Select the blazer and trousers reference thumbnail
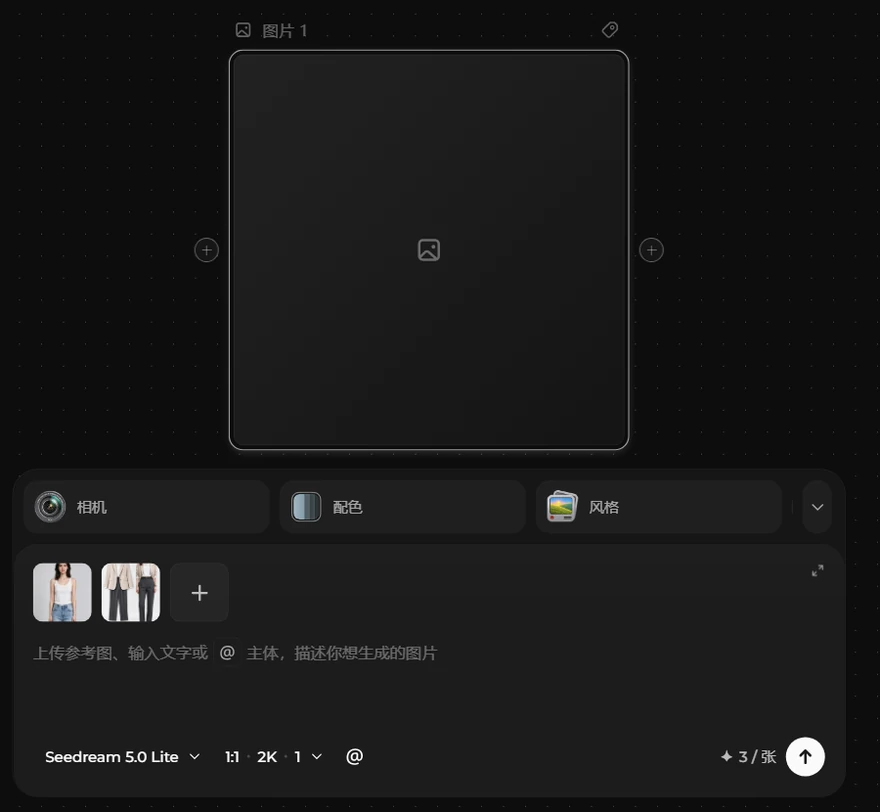 [x=131, y=592]
